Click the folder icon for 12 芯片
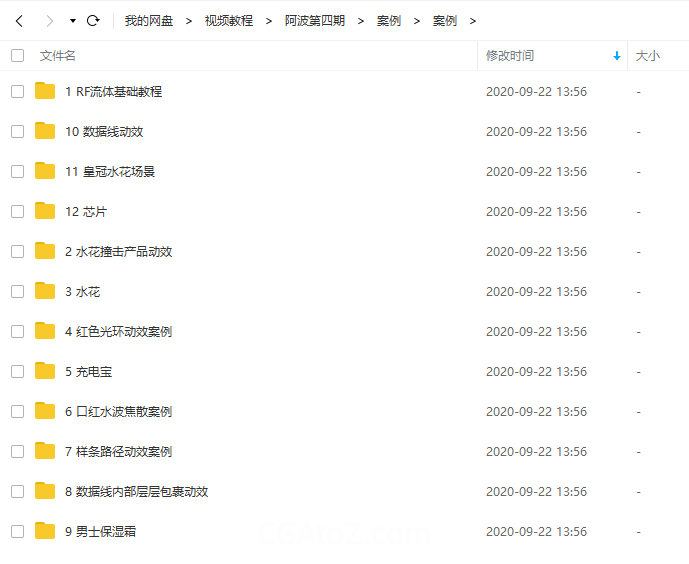This screenshot has height=564, width=689. [x=45, y=211]
